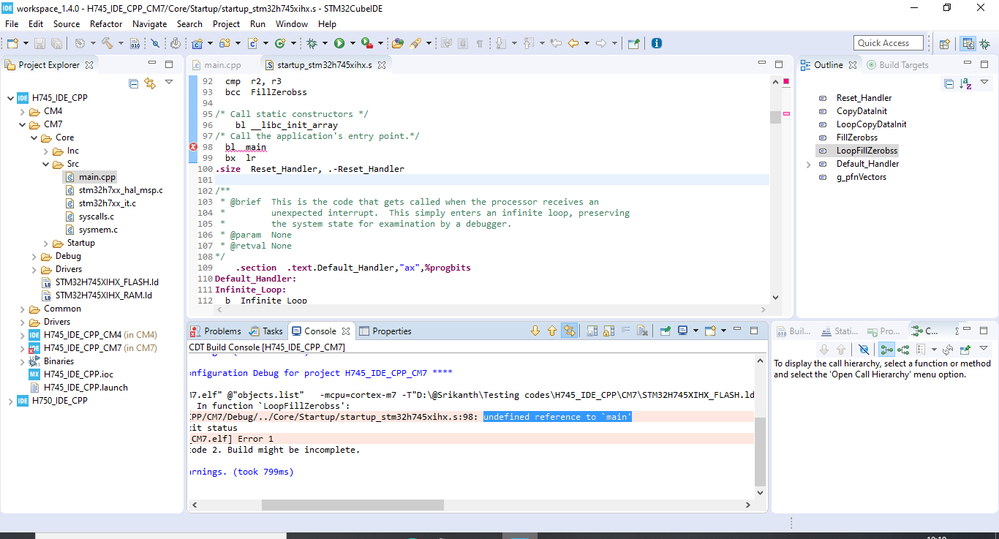The image size is (999, 539).
Task: Maximize the Console panel
Action: pyautogui.click(x=754, y=330)
